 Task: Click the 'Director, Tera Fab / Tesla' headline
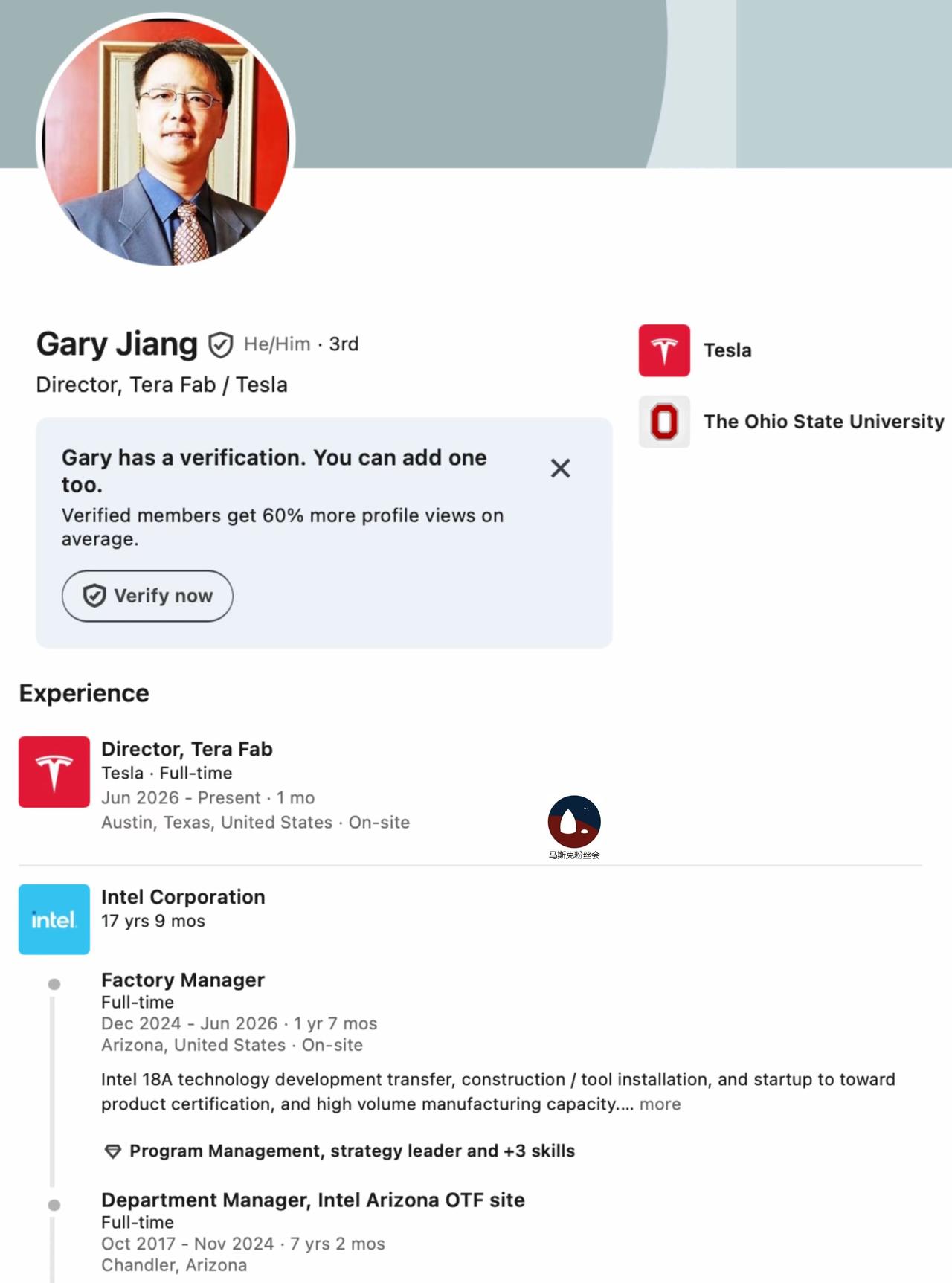[161, 385]
